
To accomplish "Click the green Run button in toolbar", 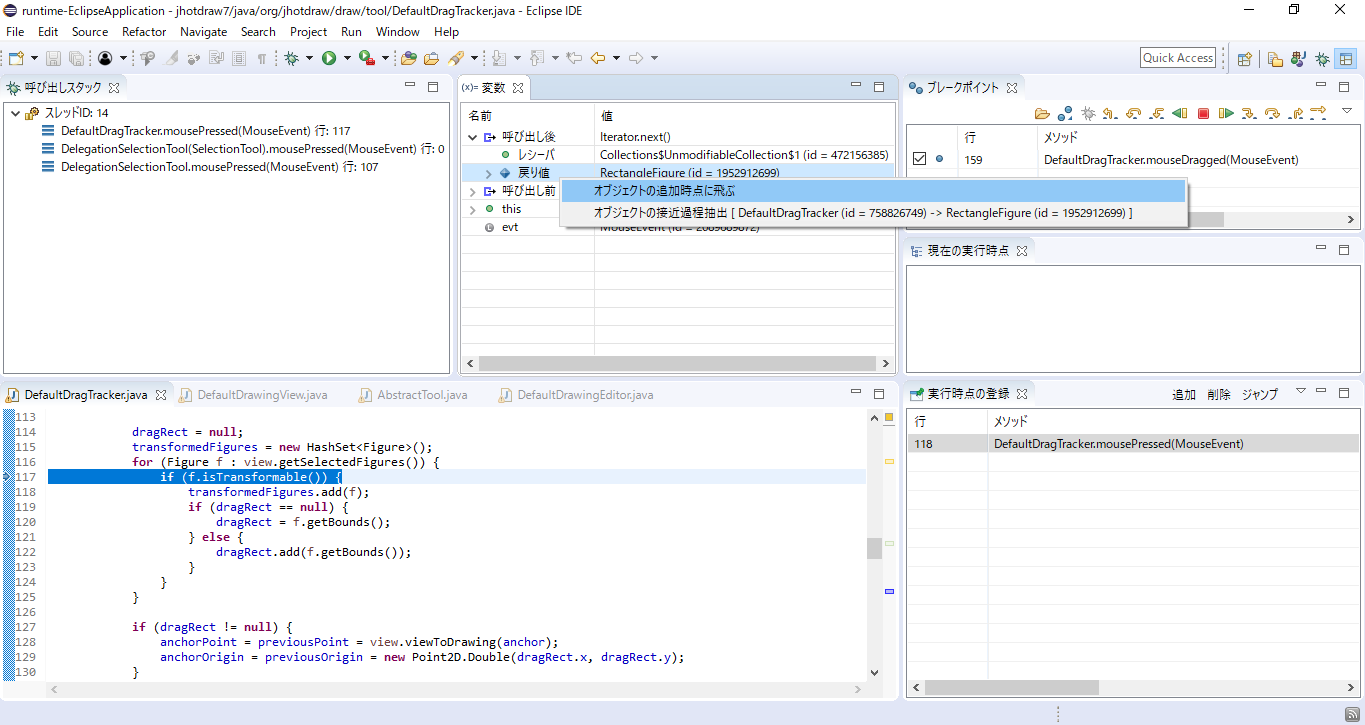I will pos(329,58).
